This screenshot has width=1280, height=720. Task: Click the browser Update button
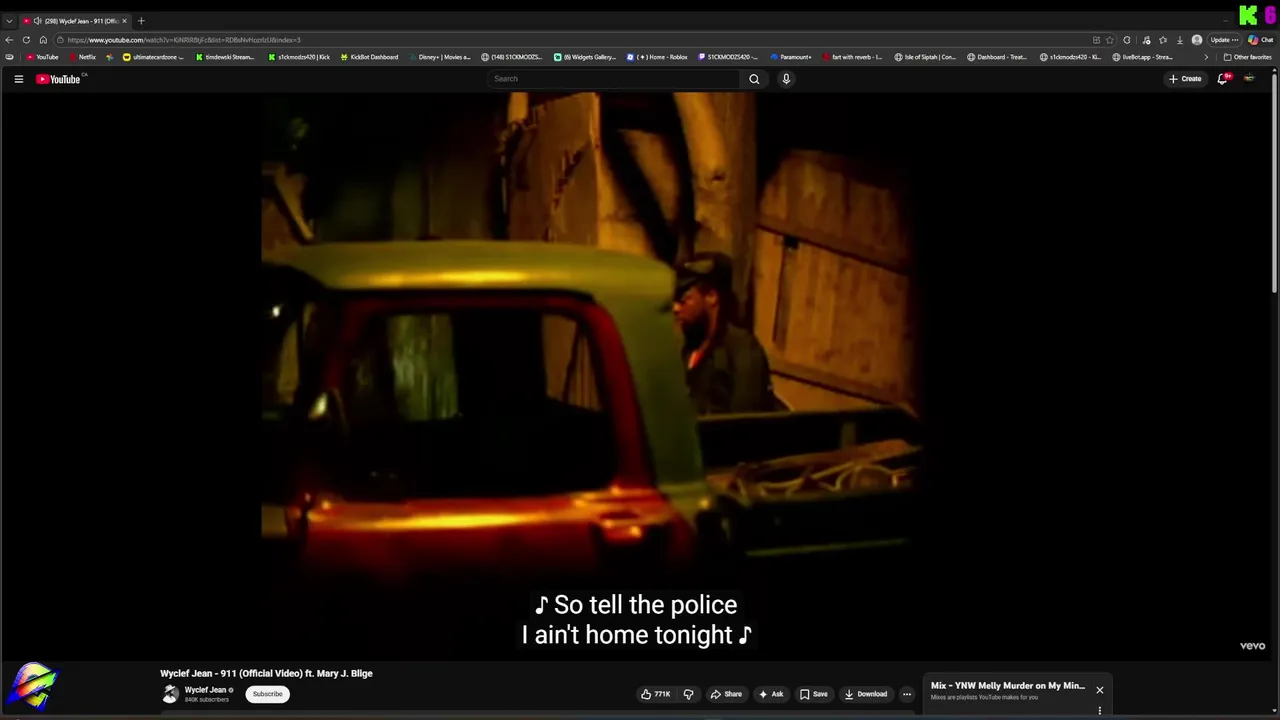coord(1224,40)
